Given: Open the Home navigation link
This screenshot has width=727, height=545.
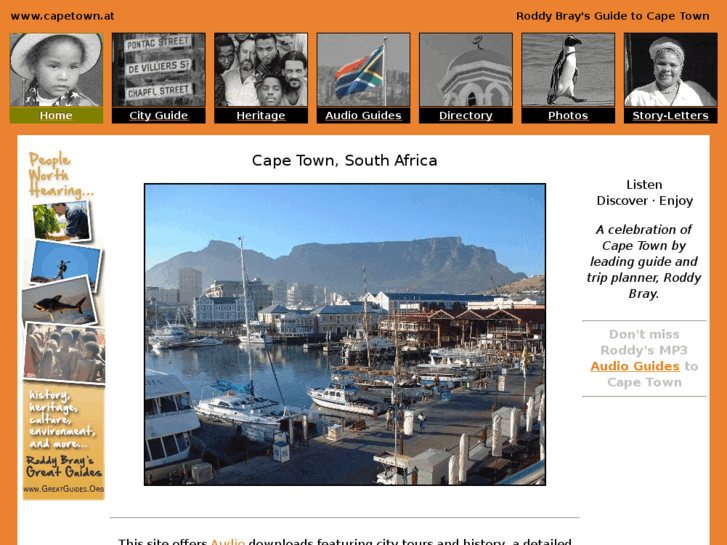Looking at the screenshot, I should pos(56,115).
